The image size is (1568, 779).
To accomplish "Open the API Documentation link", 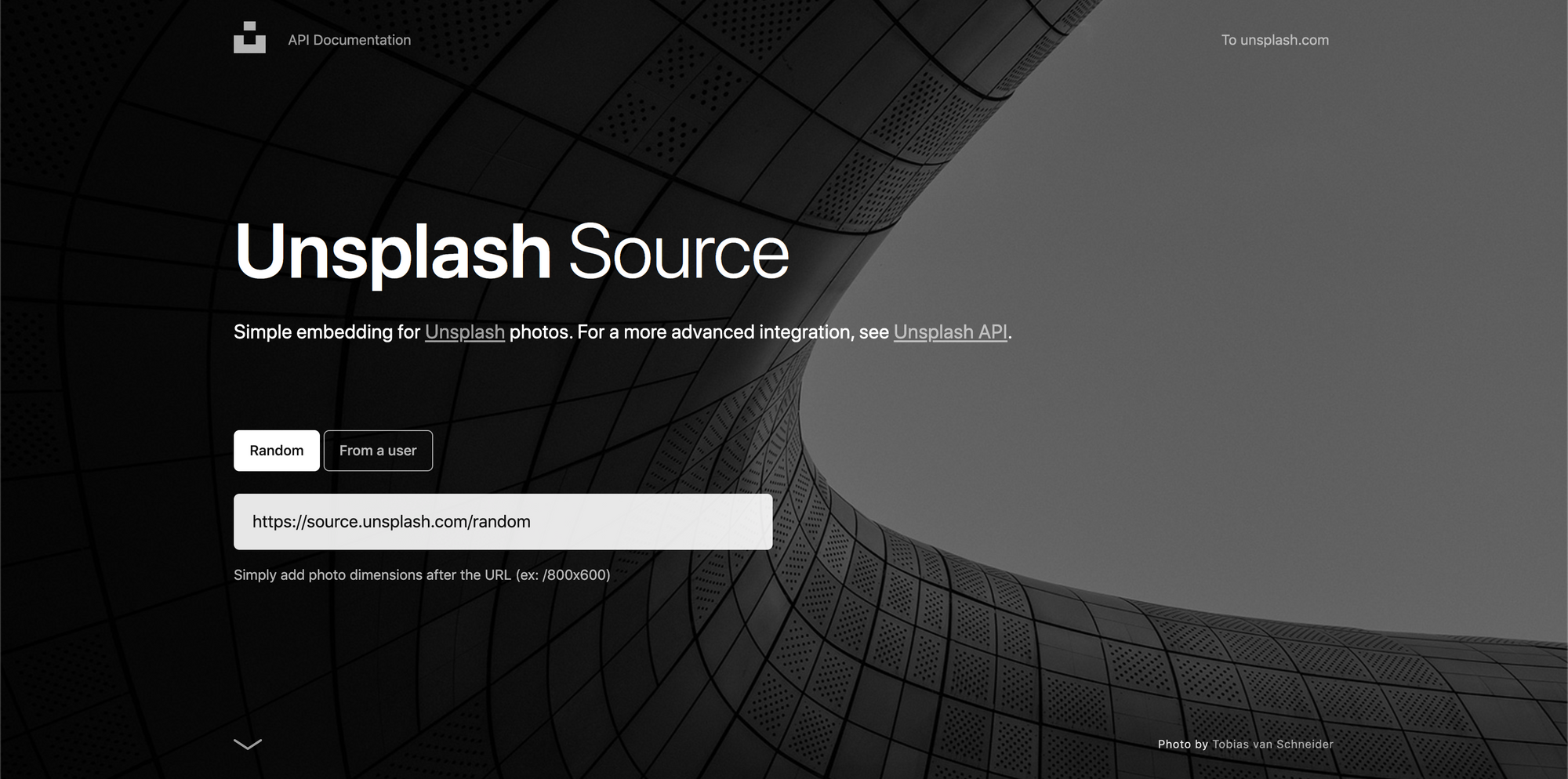I will point(349,40).
